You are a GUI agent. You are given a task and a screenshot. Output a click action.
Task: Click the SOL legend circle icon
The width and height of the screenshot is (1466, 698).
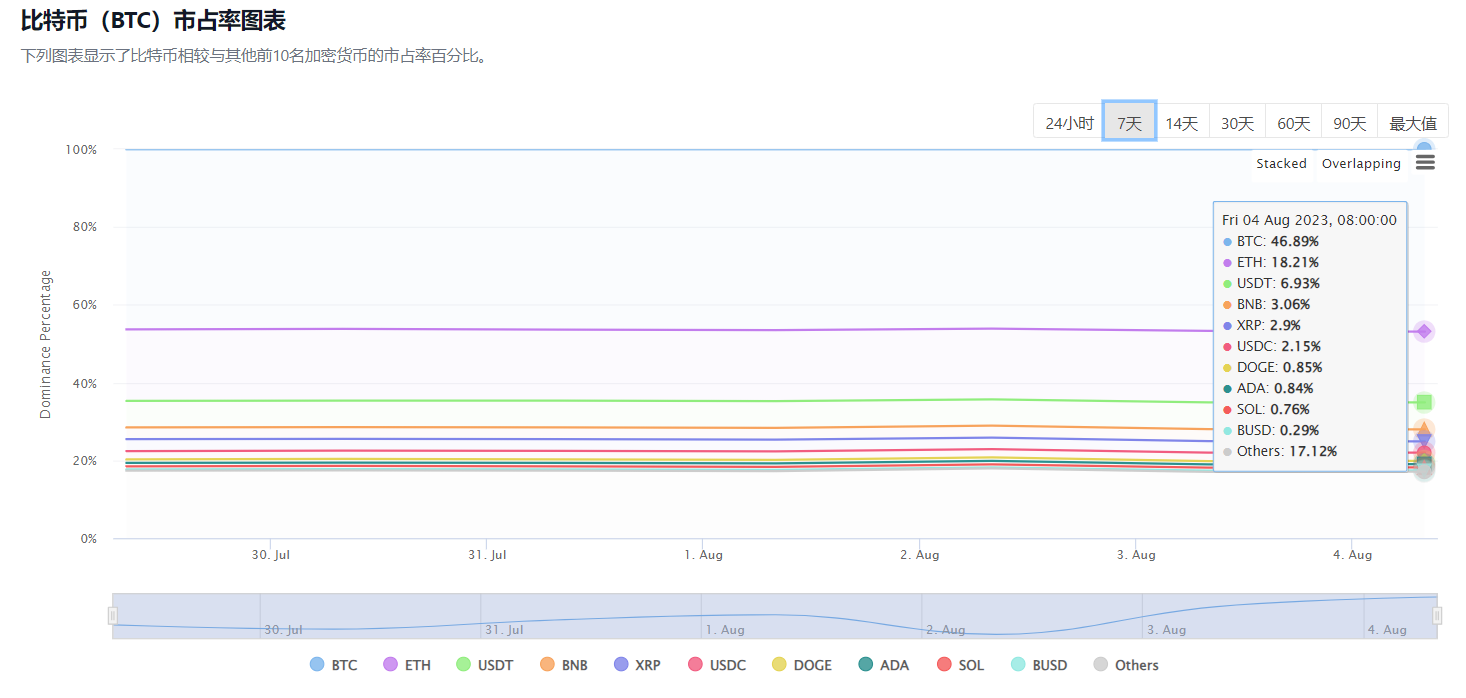click(944, 665)
